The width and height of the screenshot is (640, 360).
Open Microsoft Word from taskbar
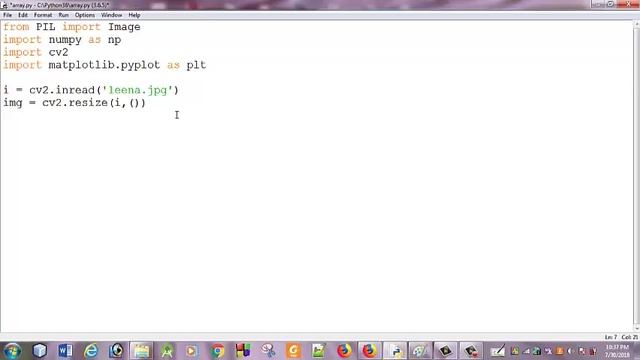tap(65, 351)
